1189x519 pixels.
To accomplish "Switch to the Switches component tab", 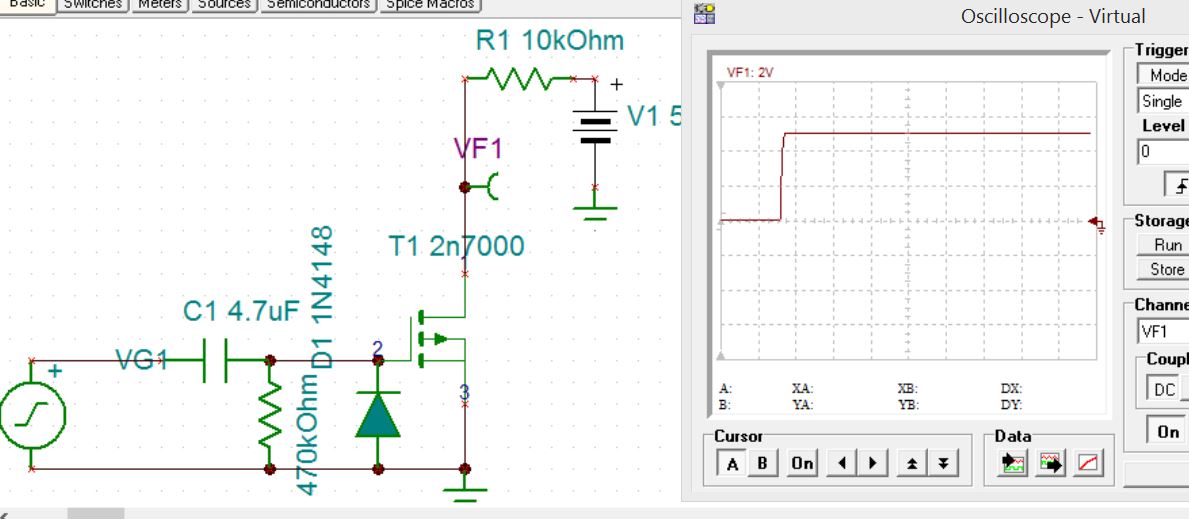I will [x=93, y=5].
